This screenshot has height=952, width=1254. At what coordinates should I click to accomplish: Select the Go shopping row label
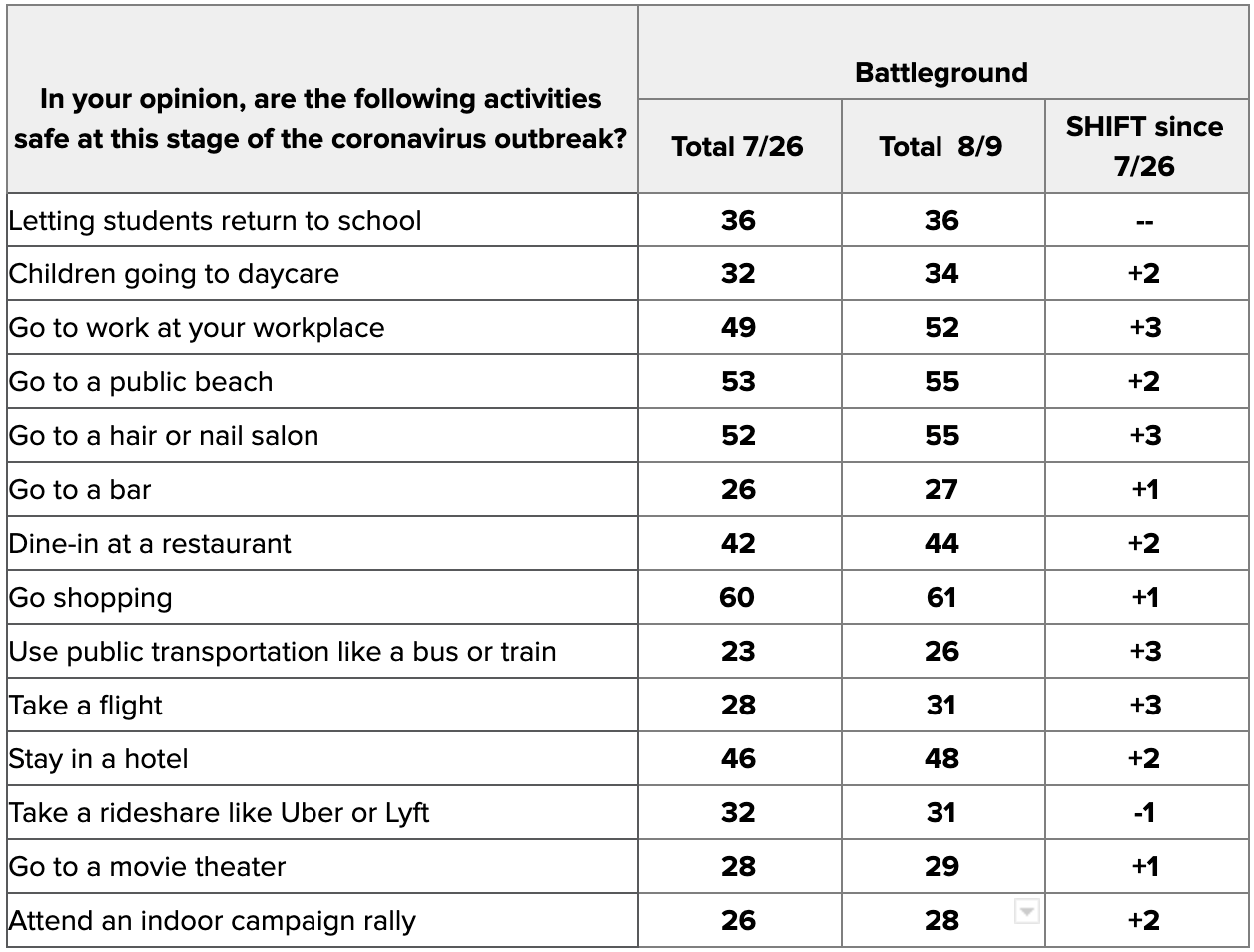point(321,597)
